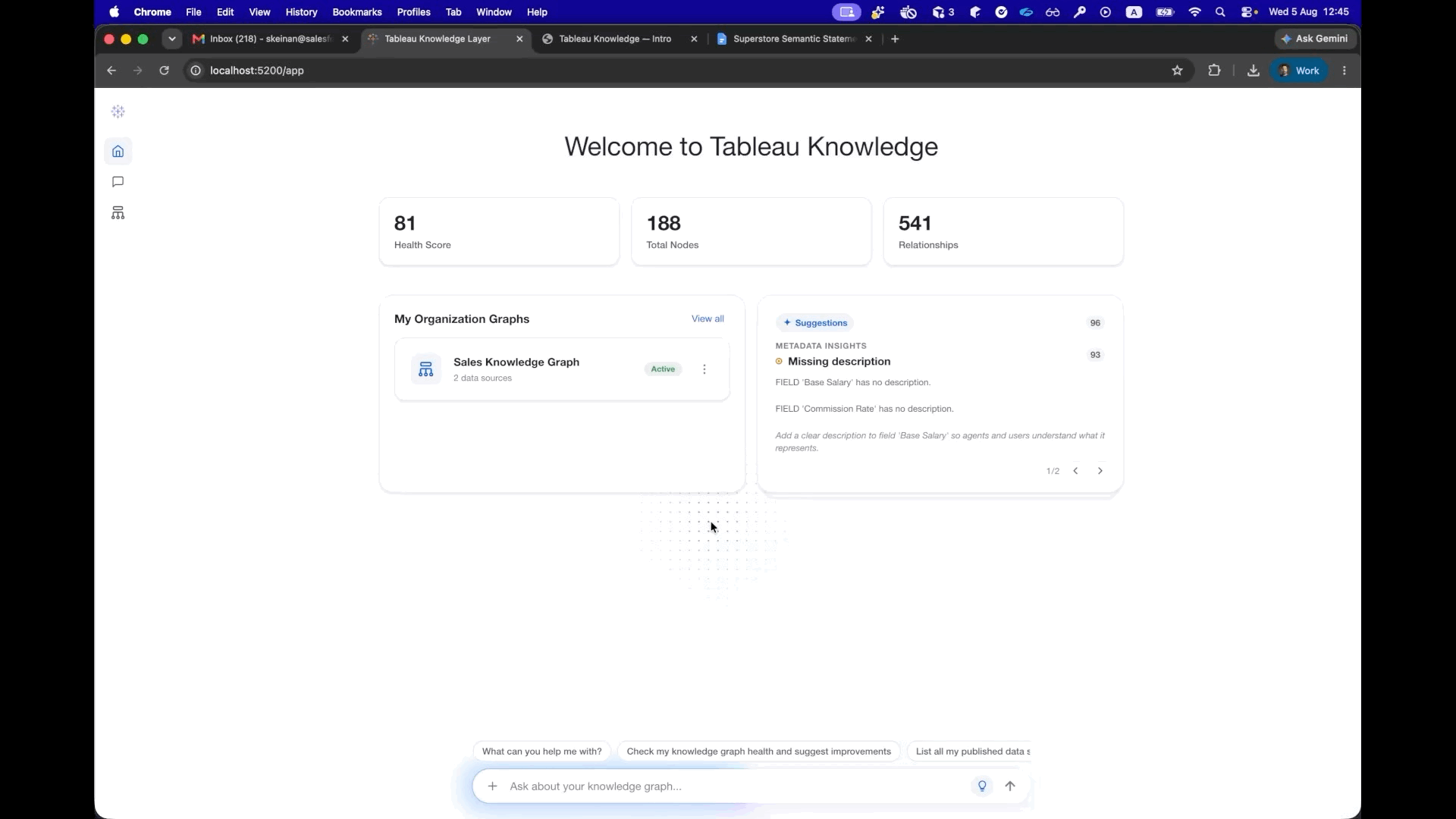
Task: Open Spotlight search in menu bar
Action: (1220, 12)
